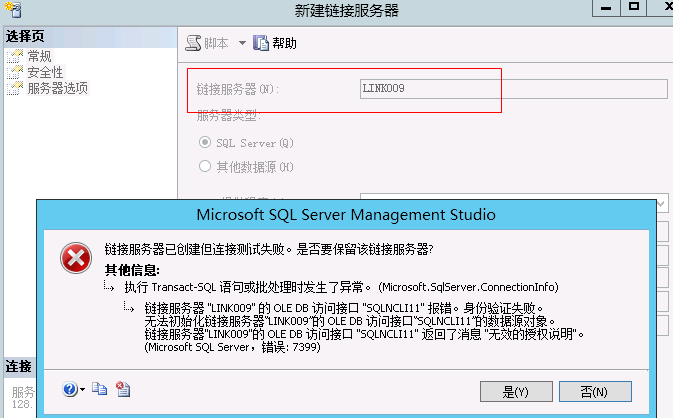Click the 链接服务器已创建但连接测试失败 message
Viewport: 673px width, 418px height.
click(x=269, y=249)
